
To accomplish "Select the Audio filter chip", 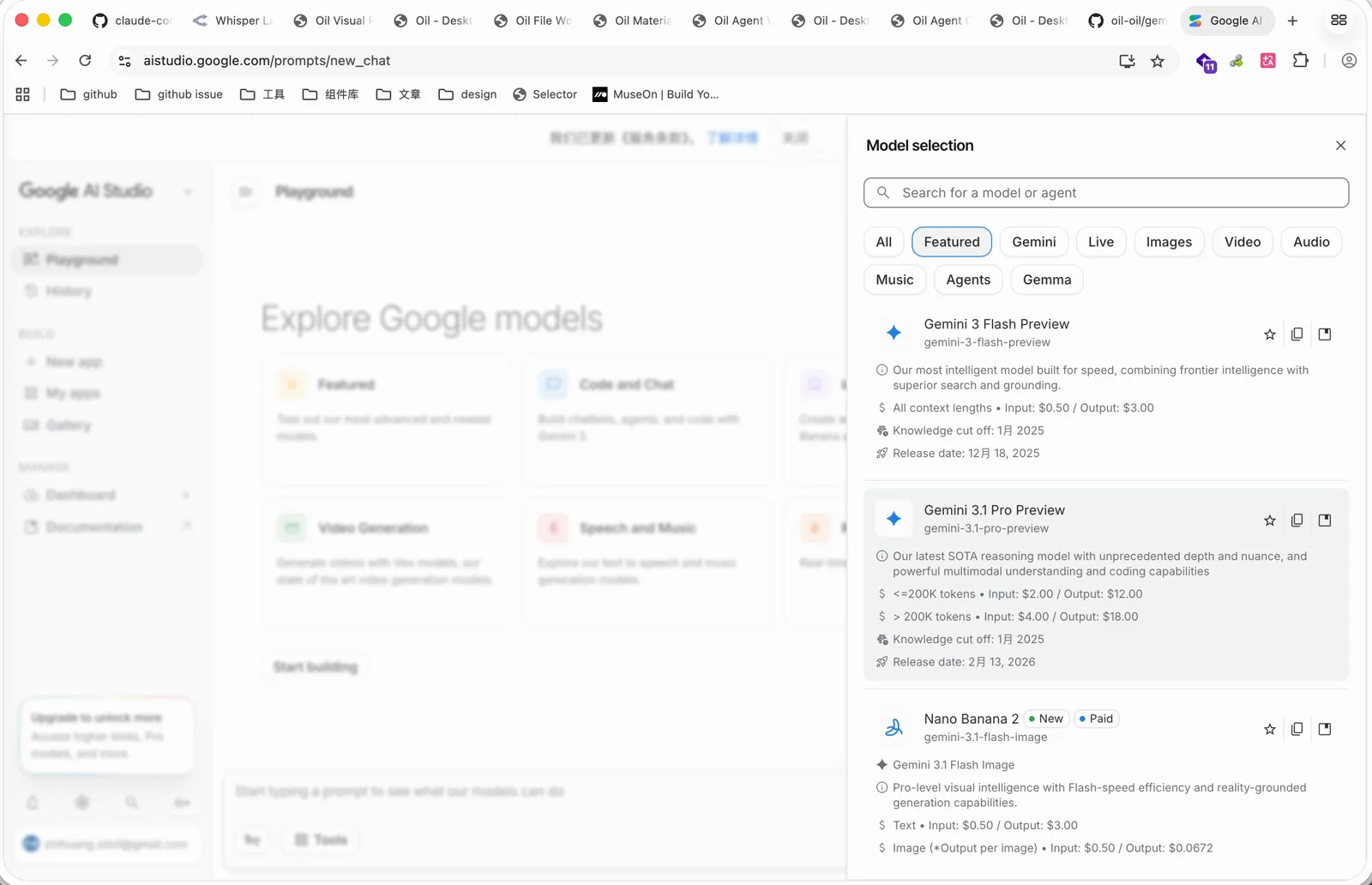I will (1311, 242).
